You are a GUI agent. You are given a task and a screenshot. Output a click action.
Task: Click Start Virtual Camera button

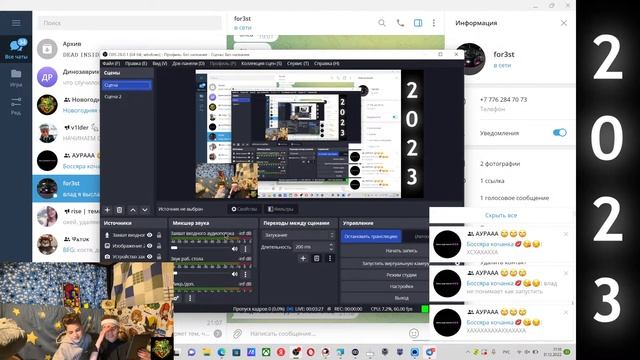[385, 263]
